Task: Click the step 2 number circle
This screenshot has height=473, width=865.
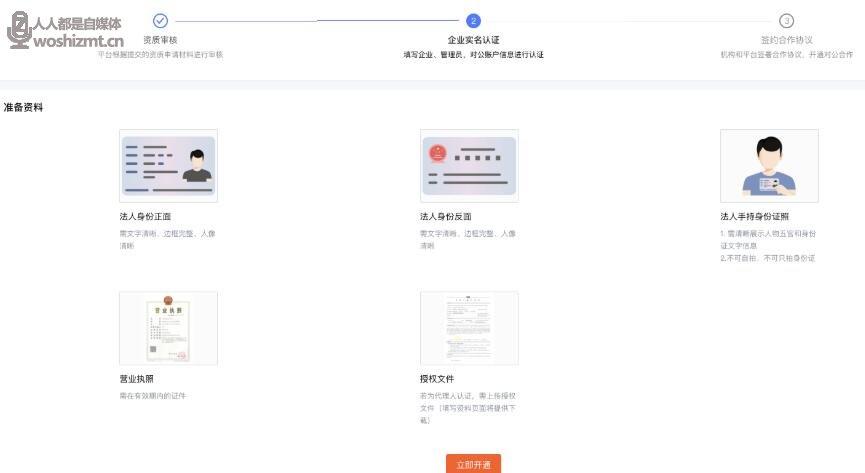Action: pos(473,20)
